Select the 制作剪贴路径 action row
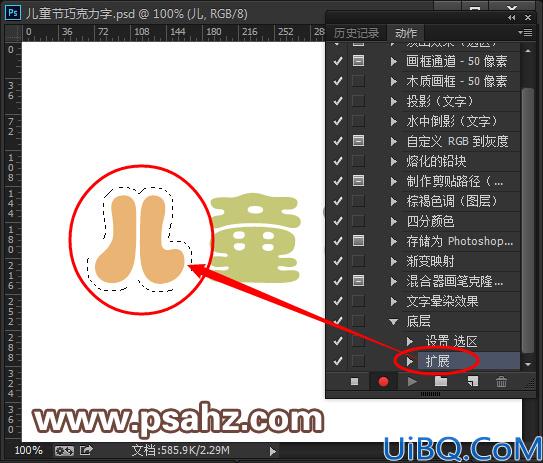The width and height of the screenshot is (543, 463). coord(455,181)
